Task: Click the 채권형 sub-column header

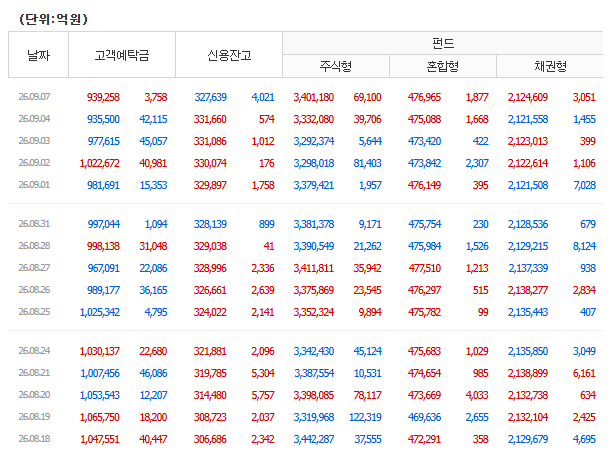Action: 550,66
